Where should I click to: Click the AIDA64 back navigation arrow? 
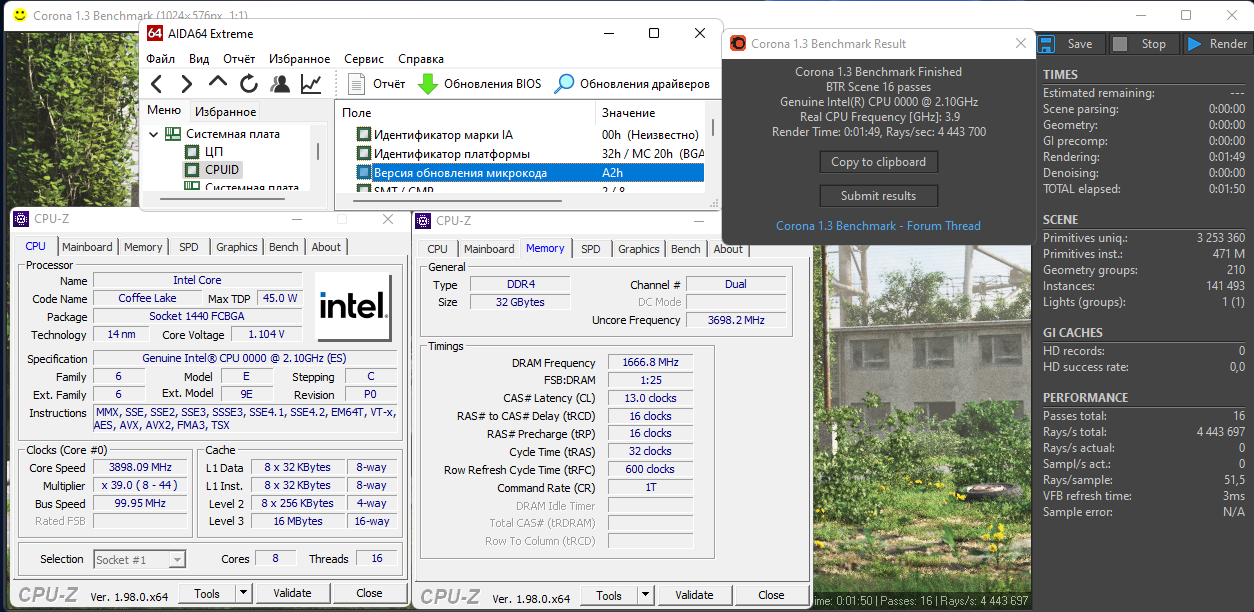(157, 84)
